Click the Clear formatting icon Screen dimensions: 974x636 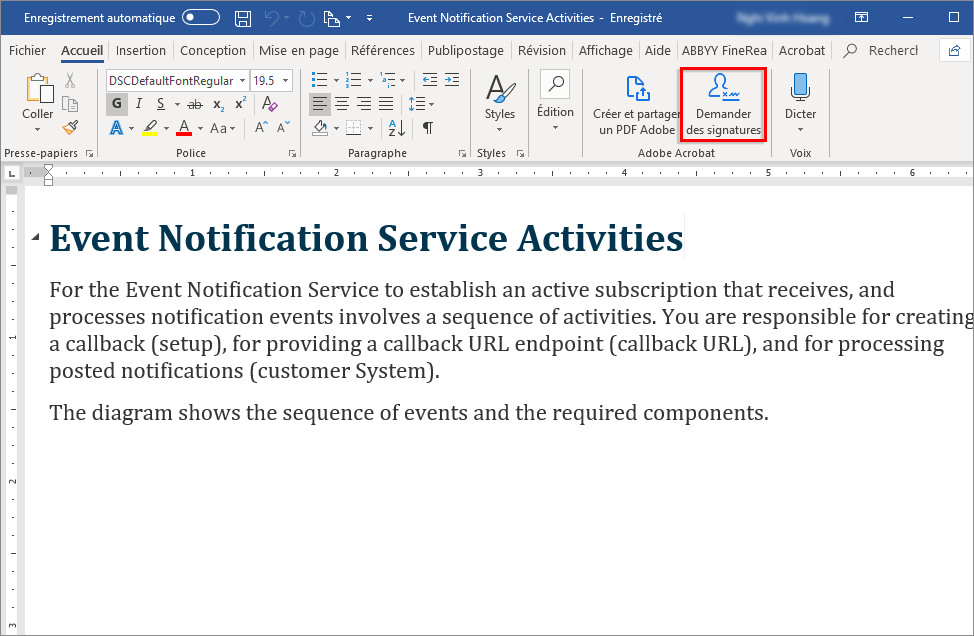click(270, 104)
